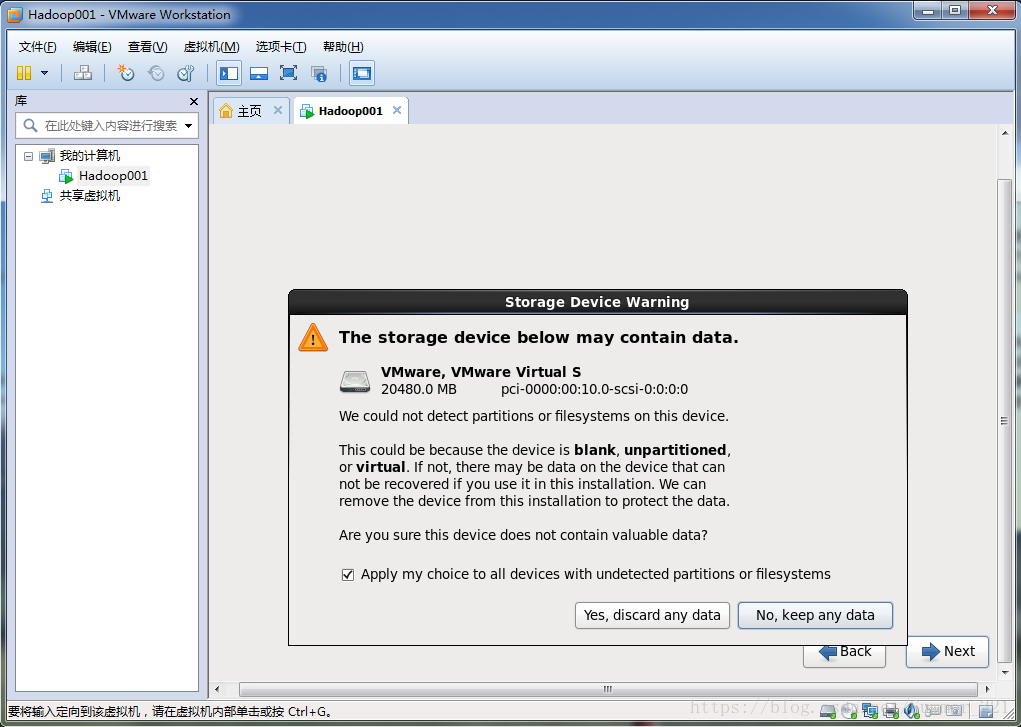Image resolution: width=1021 pixels, height=727 pixels.
Task: Click the network adapter status bar icon
Action: [870, 711]
